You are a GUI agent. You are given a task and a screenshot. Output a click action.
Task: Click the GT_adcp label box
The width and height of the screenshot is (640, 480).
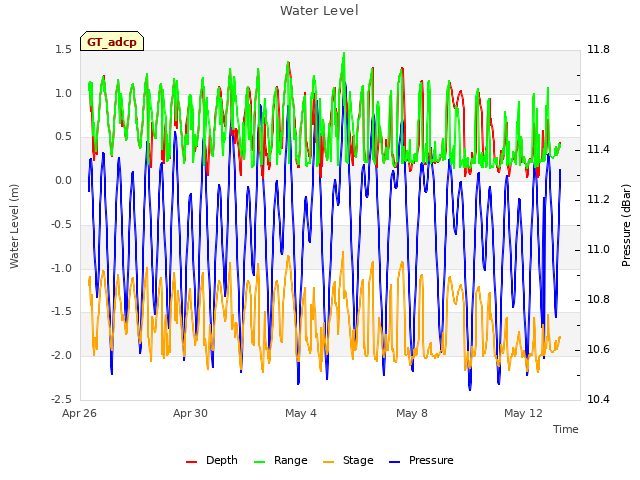click(112, 41)
